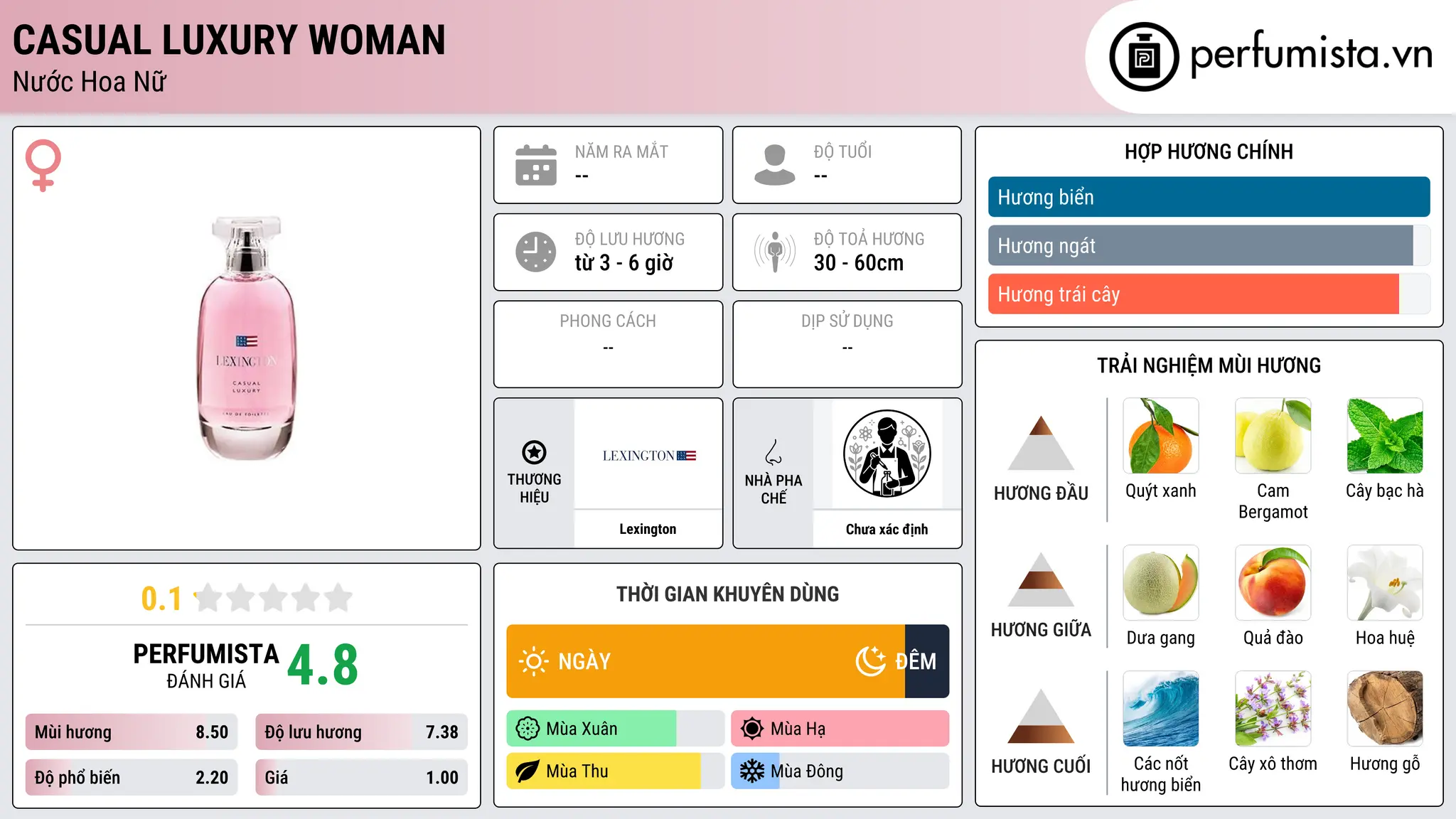Click the Độ lưu hương 7.38 score bar
Image resolution: width=1456 pixels, height=819 pixels.
[362, 732]
